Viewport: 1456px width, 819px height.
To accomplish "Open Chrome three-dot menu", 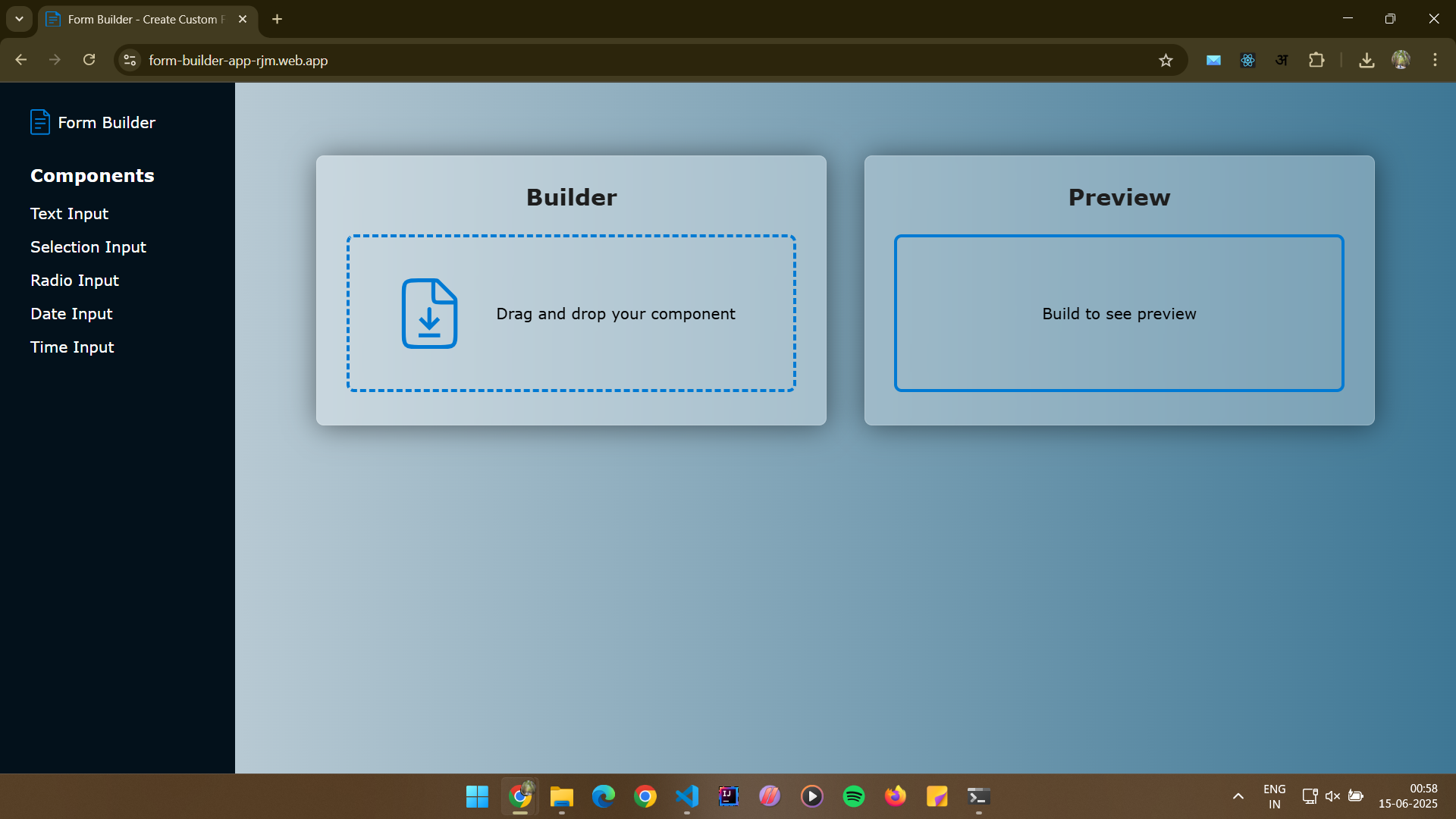I will point(1435,61).
